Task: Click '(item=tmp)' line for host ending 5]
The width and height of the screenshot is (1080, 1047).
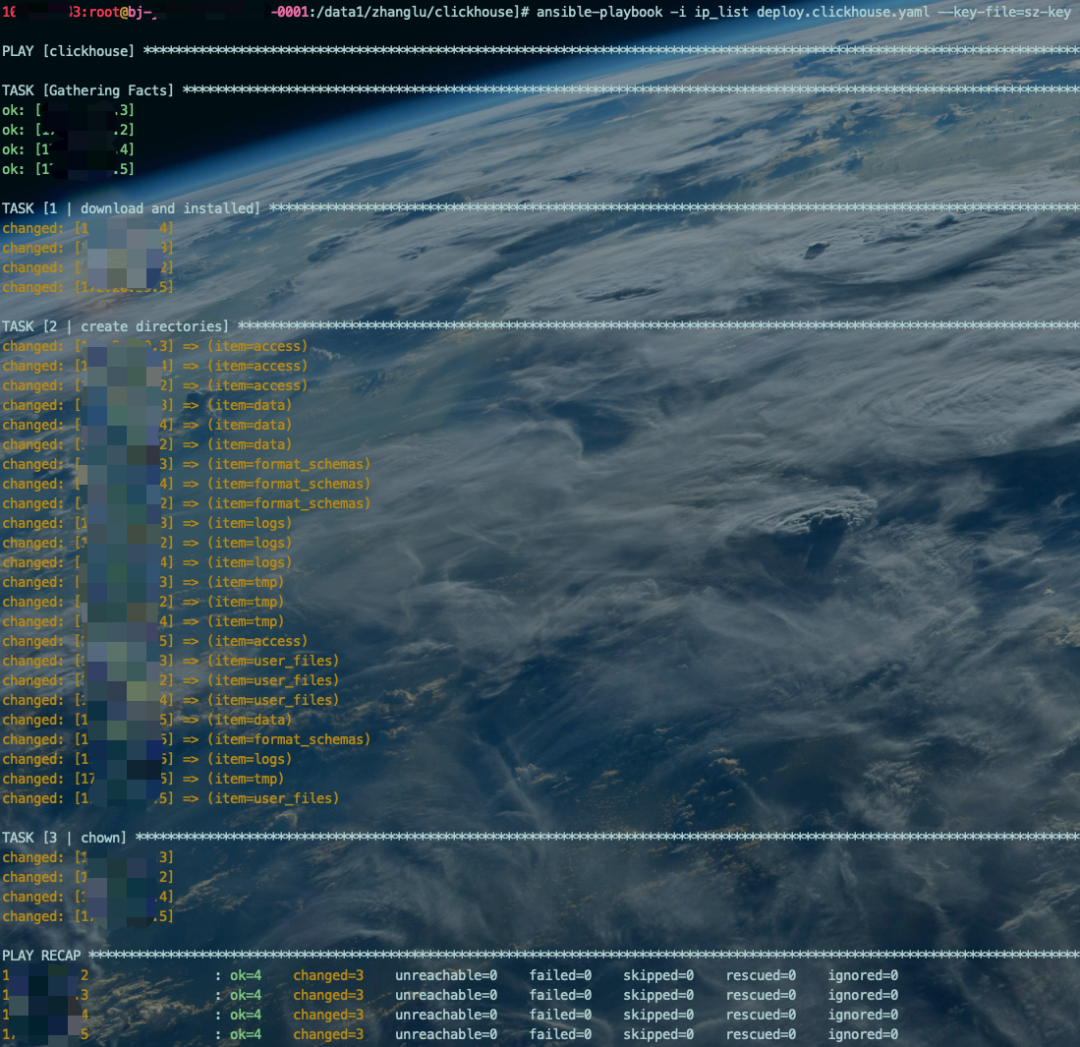Action: click(x=143, y=778)
